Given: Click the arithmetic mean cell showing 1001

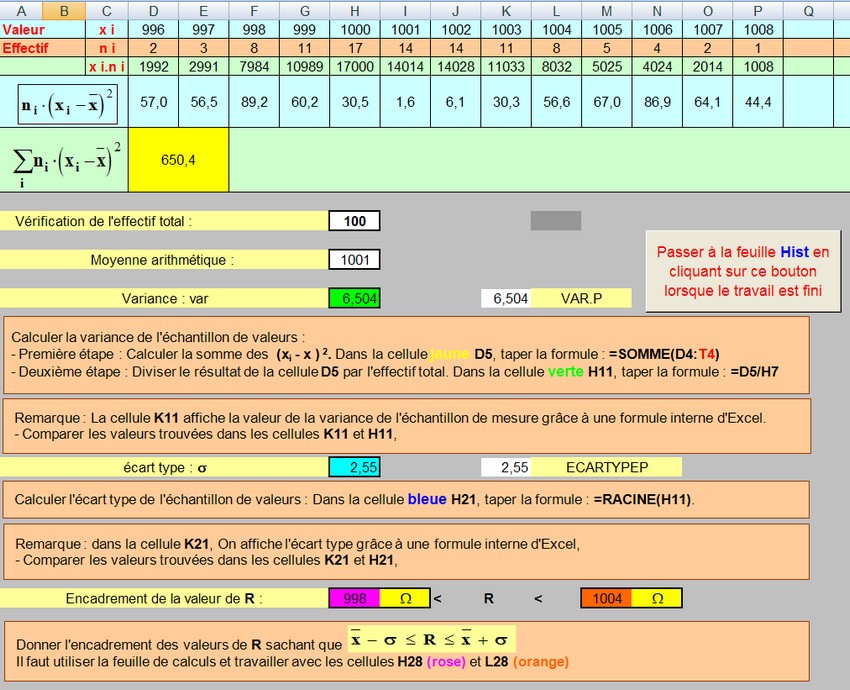Looking at the screenshot, I should [x=354, y=260].
